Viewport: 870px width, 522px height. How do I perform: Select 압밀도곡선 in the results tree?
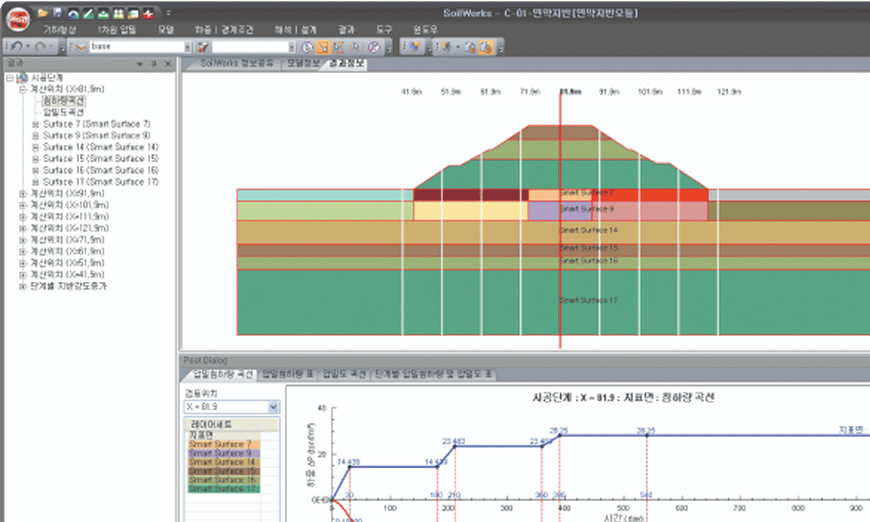click(x=63, y=113)
